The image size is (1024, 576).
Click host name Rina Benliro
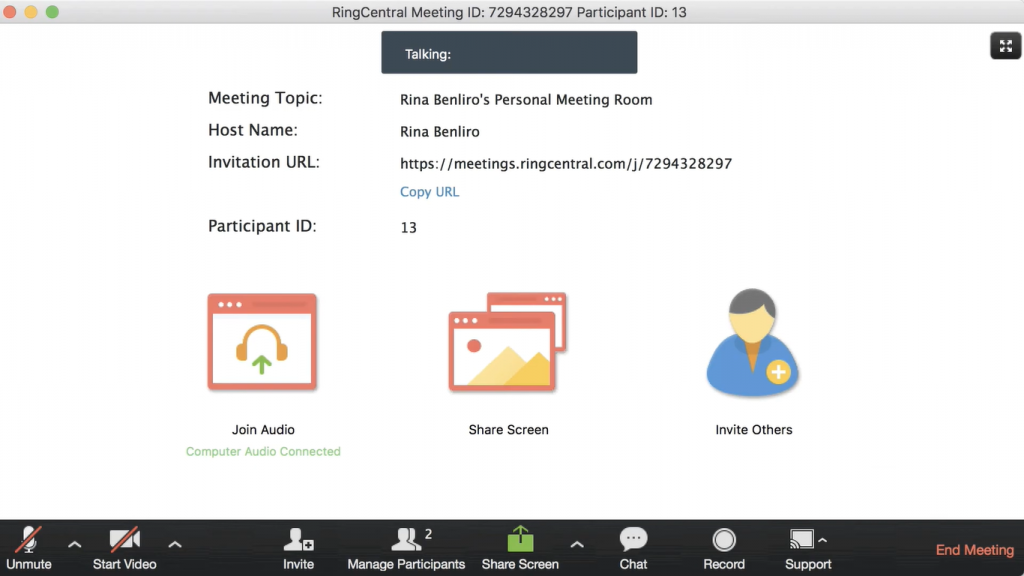[x=440, y=132]
